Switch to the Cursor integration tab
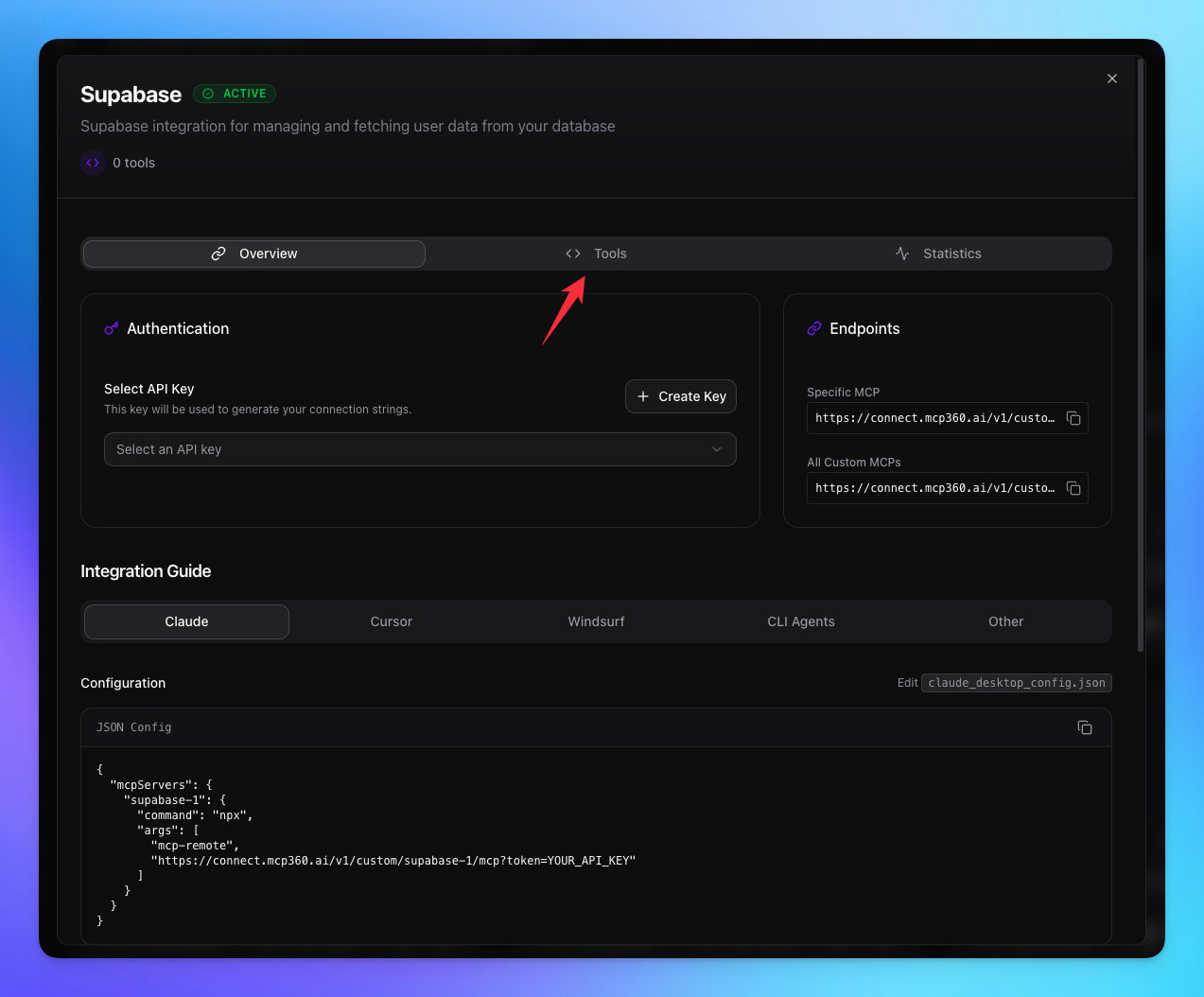 (391, 621)
